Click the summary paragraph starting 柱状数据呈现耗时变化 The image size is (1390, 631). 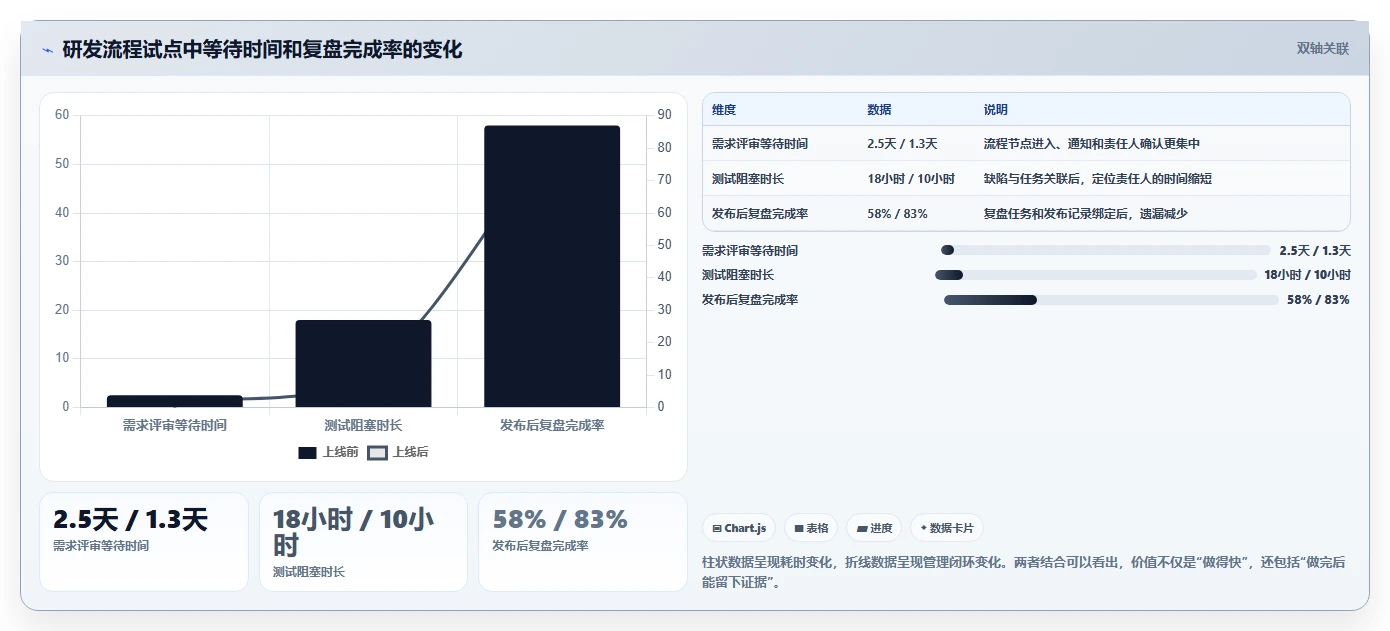pos(1024,572)
